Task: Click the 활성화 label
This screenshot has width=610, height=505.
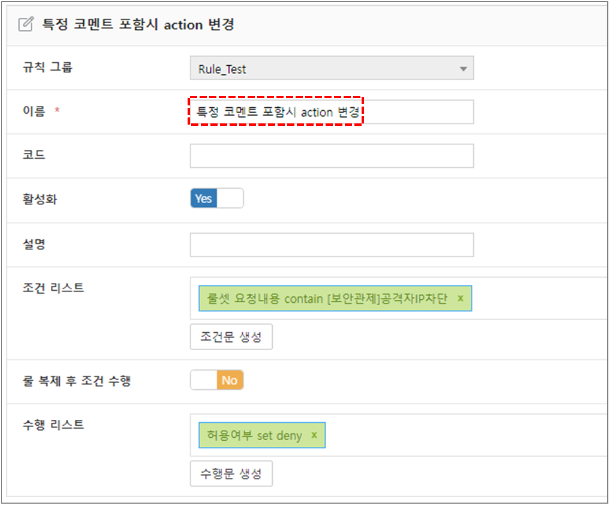Action: (x=40, y=199)
